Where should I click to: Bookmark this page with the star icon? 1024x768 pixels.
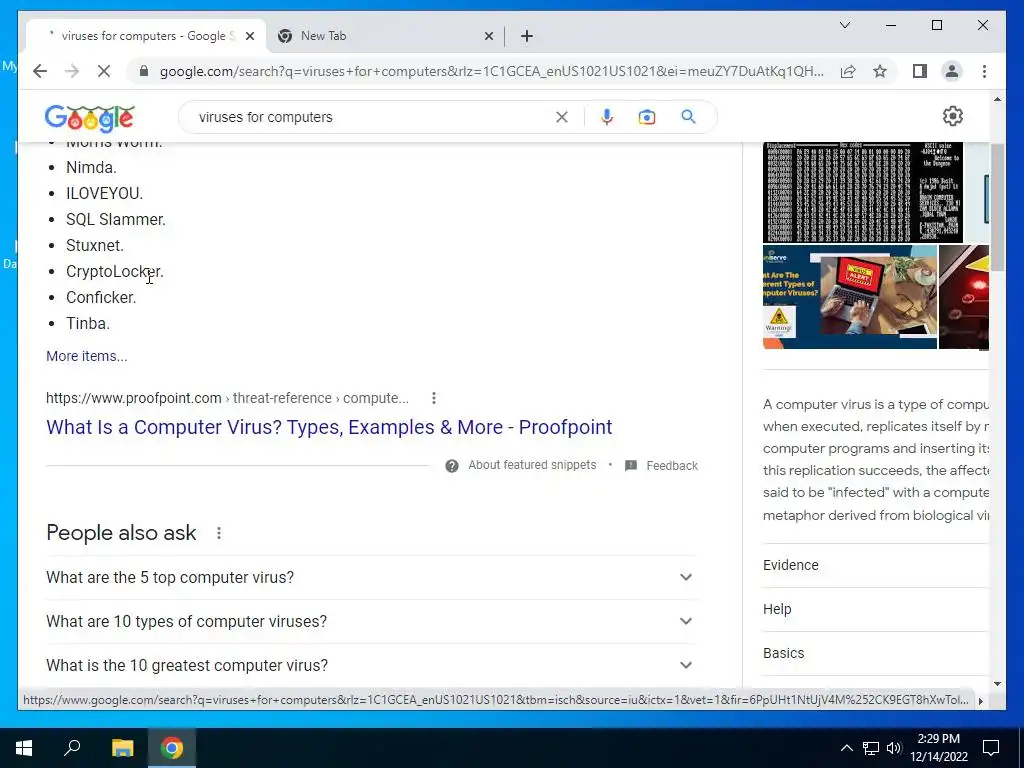880,71
